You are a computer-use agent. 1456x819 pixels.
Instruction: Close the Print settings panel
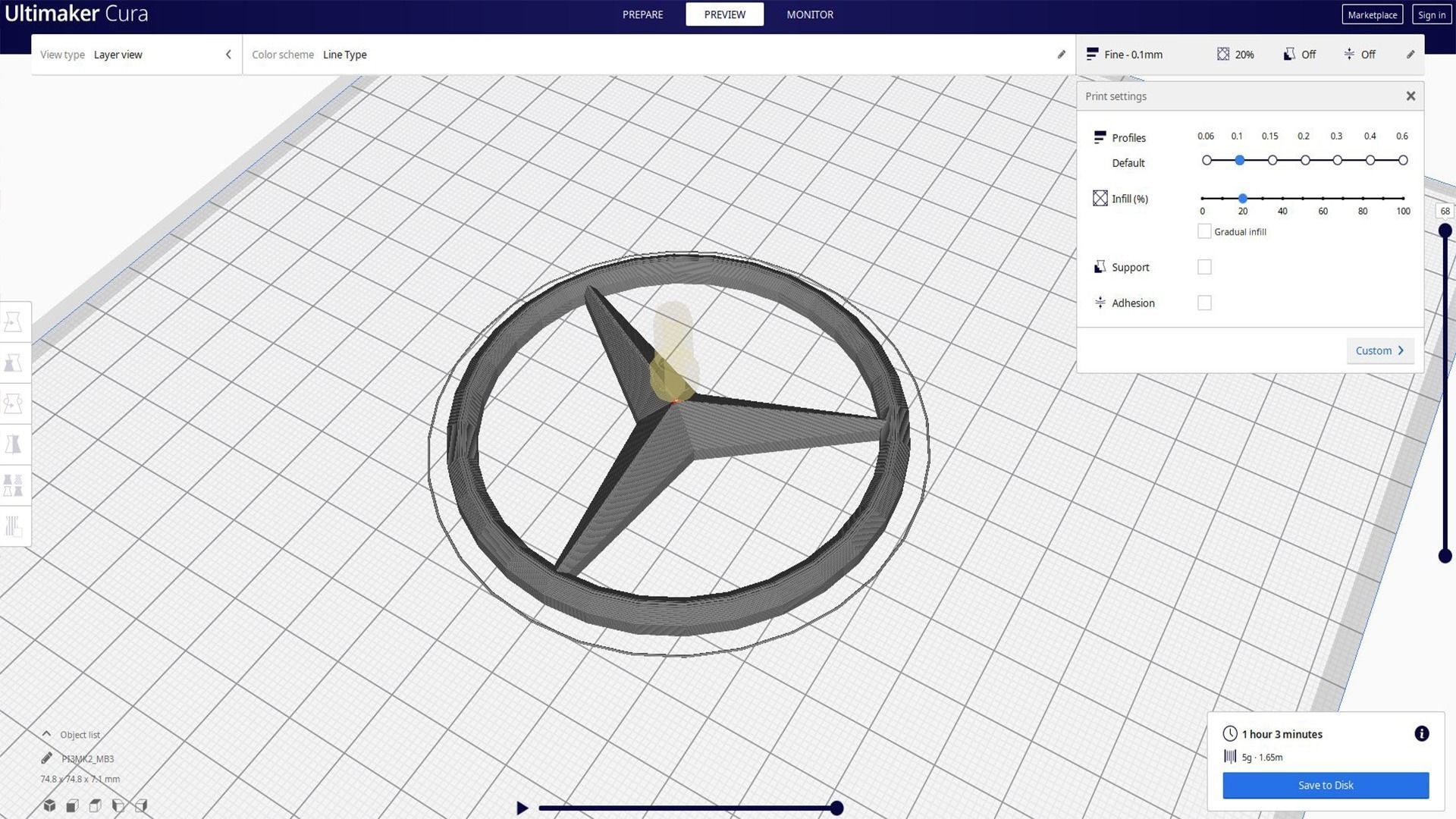click(1410, 96)
